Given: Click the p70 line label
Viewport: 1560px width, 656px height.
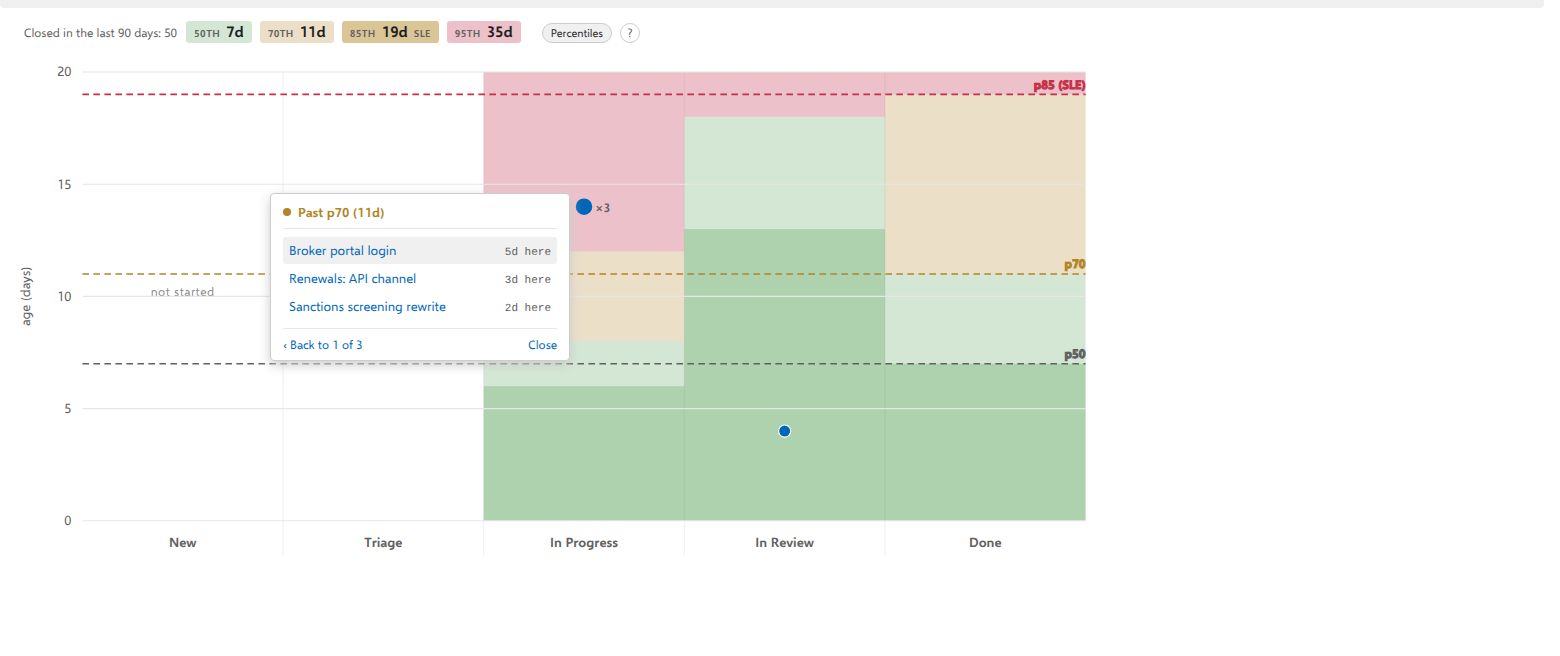Looking at the screenshot, I should (x=1075, y=265).
